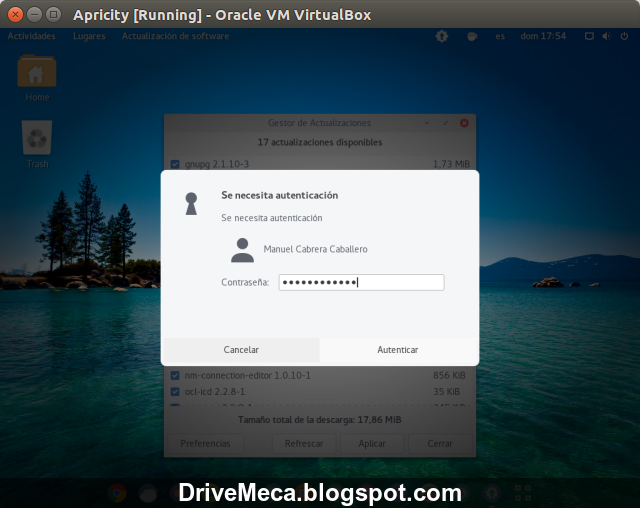Screen dimensions: 640x508
Task: Close the VirtualBox window
Action: coord(16,15)
